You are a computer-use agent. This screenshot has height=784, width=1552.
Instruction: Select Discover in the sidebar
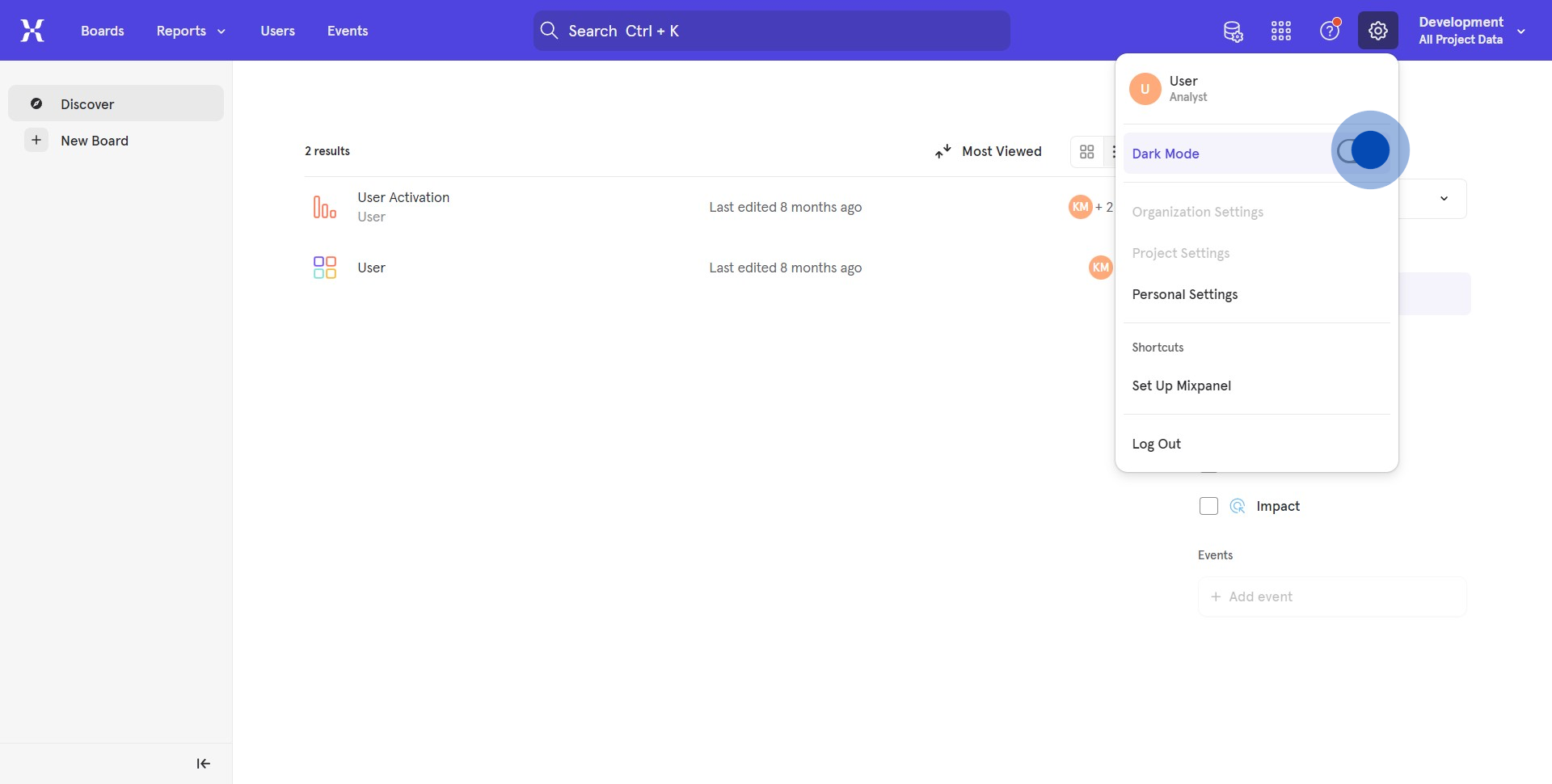pyautogui.click(x=116, y=103)
